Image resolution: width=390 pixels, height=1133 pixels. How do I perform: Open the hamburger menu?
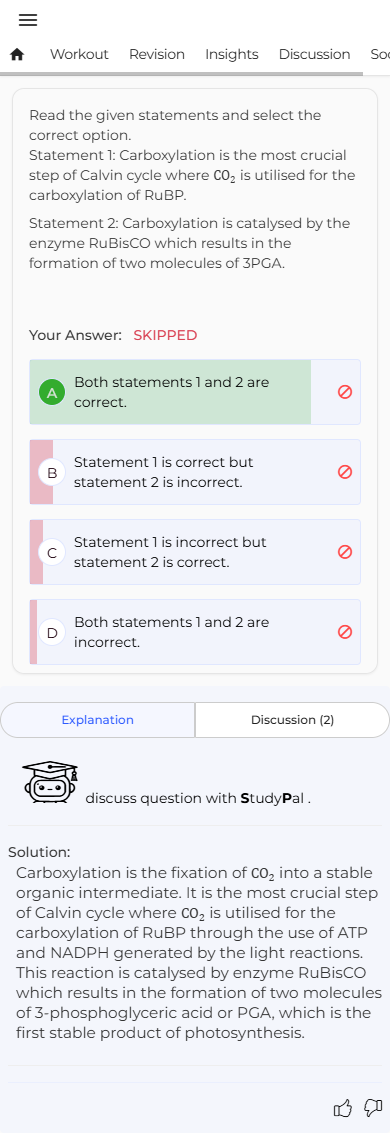coord(28,20)
